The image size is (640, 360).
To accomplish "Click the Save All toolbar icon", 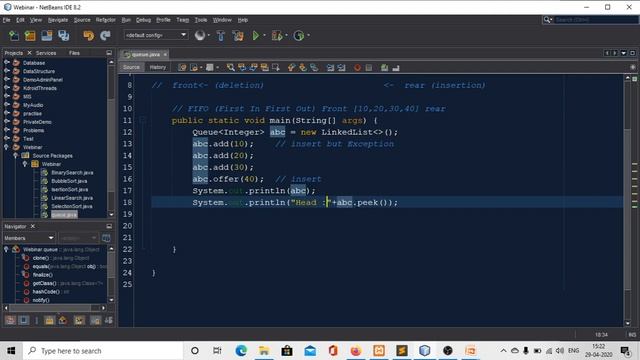I will (63, 36).
